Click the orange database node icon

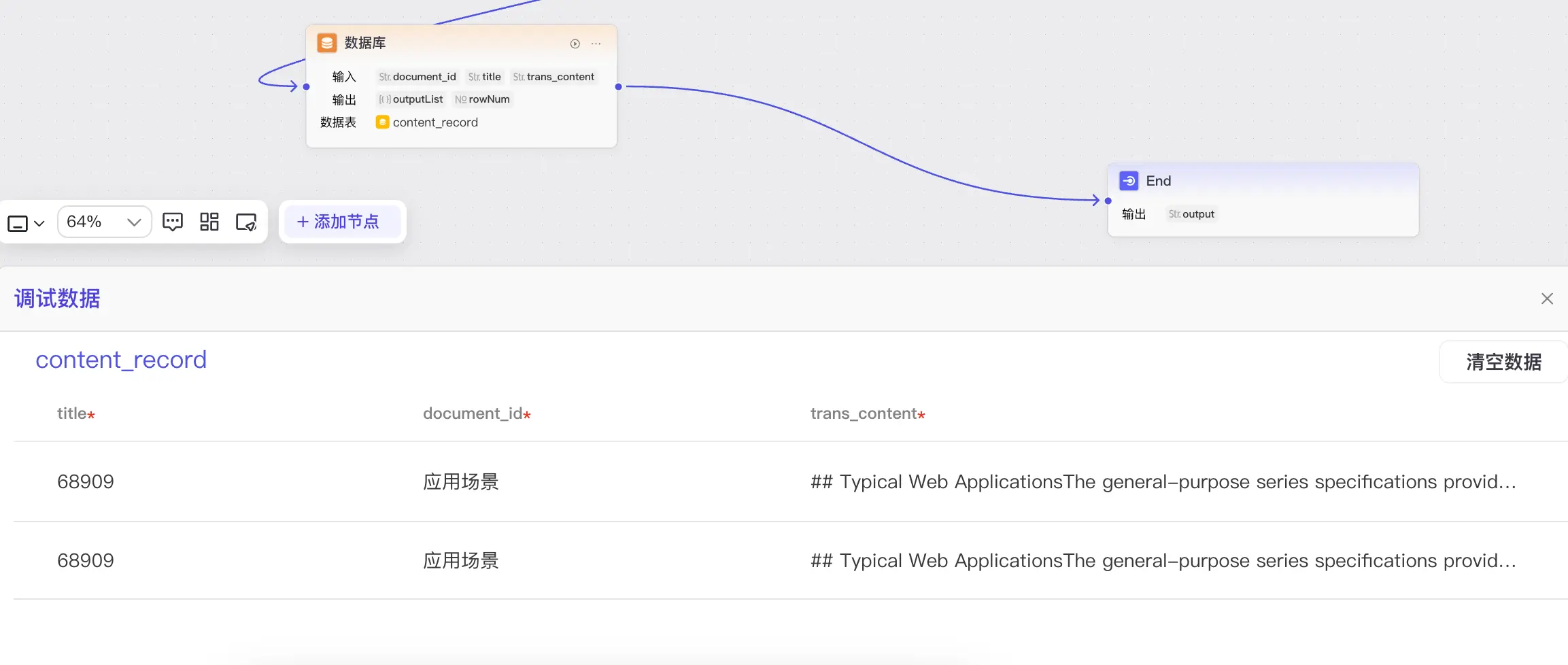click(x=327, y=43)
